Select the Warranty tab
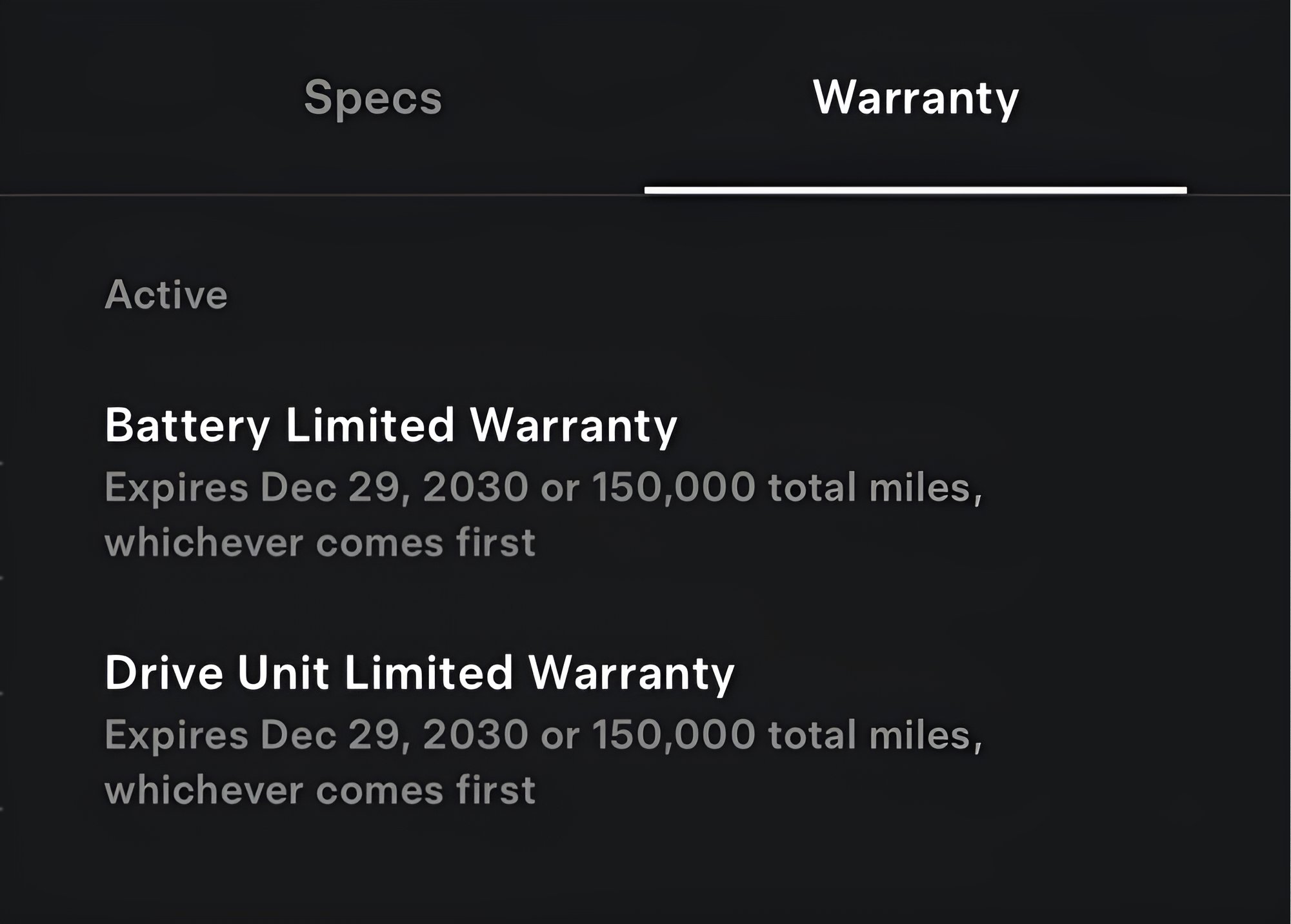1291x924 pixels. (x=916, y=97)
